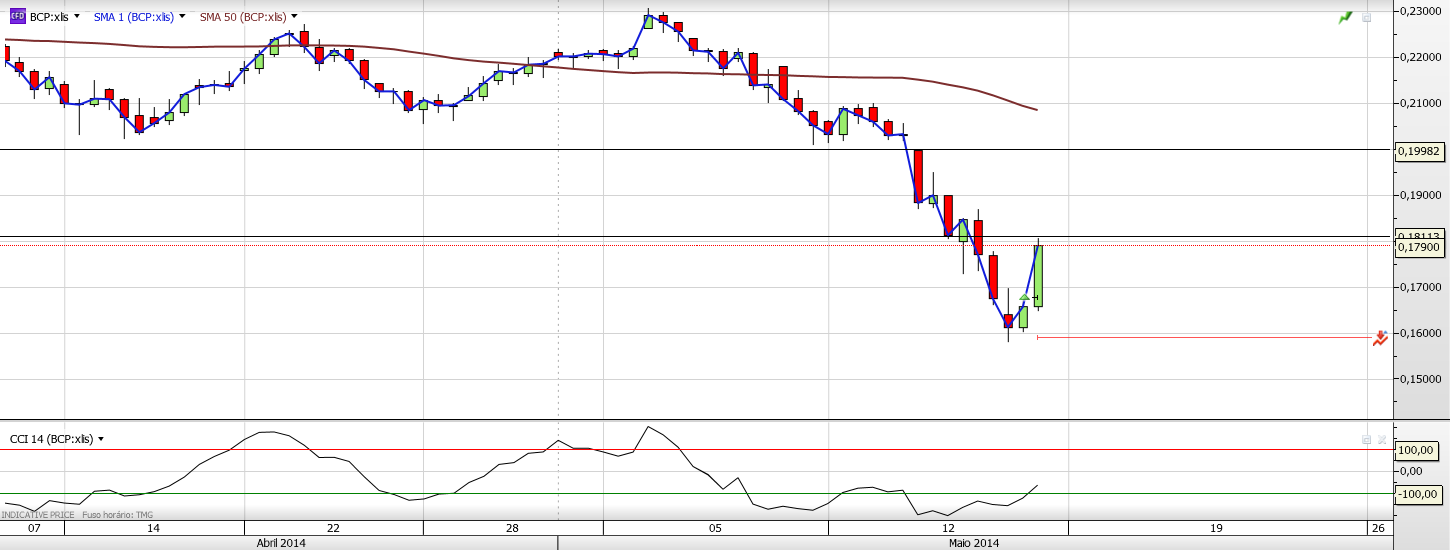1450x550 pixels.
Task: Open the BCP:xlis instrument dropdown
Action: coord(79,17)
